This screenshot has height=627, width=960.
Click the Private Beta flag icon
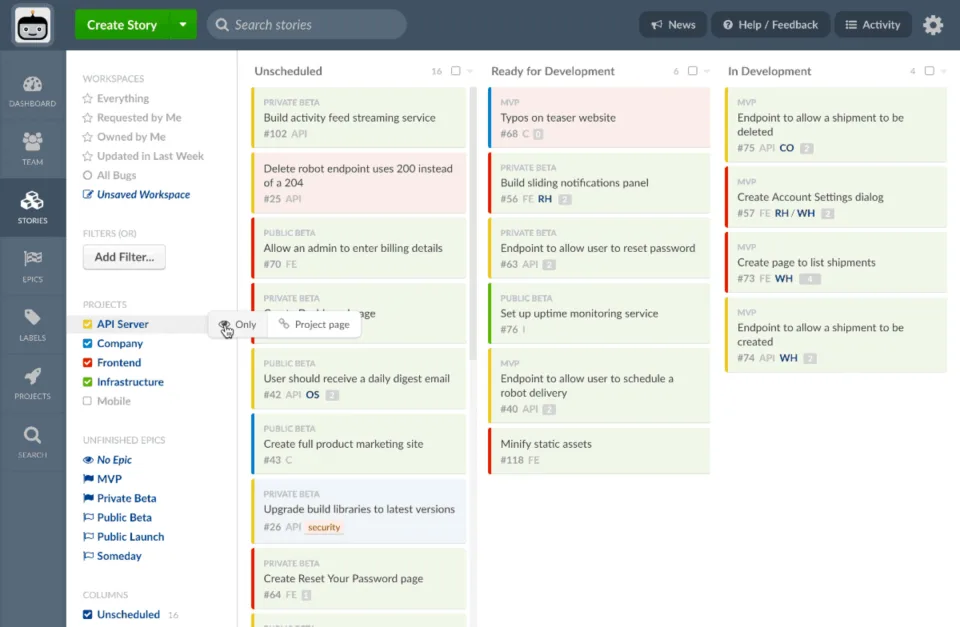coord(88,498)
